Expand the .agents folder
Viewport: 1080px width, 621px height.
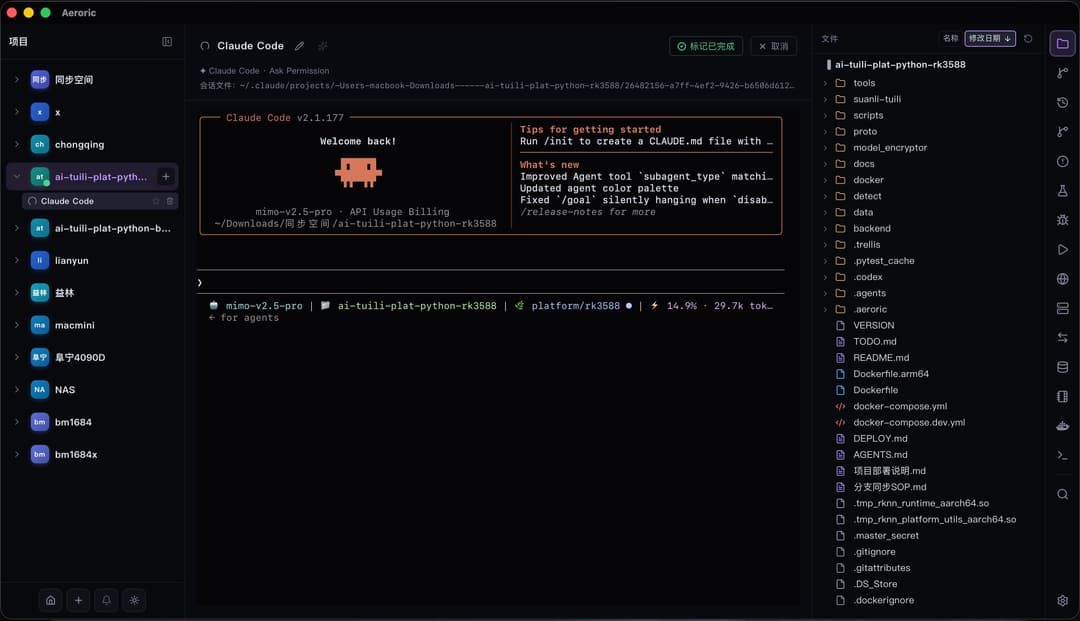(x=825, y=293)
